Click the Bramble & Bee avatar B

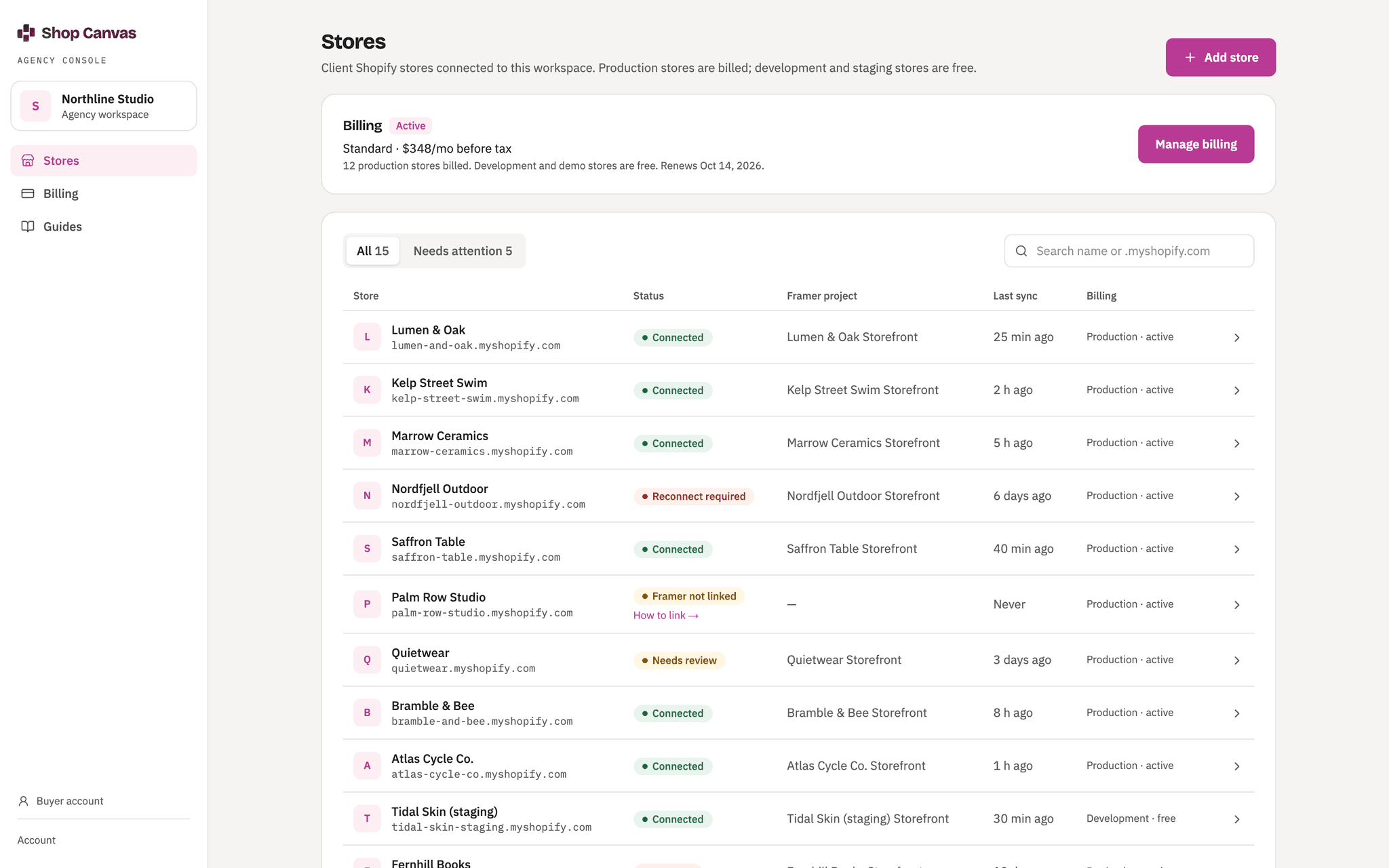(367, 713)
